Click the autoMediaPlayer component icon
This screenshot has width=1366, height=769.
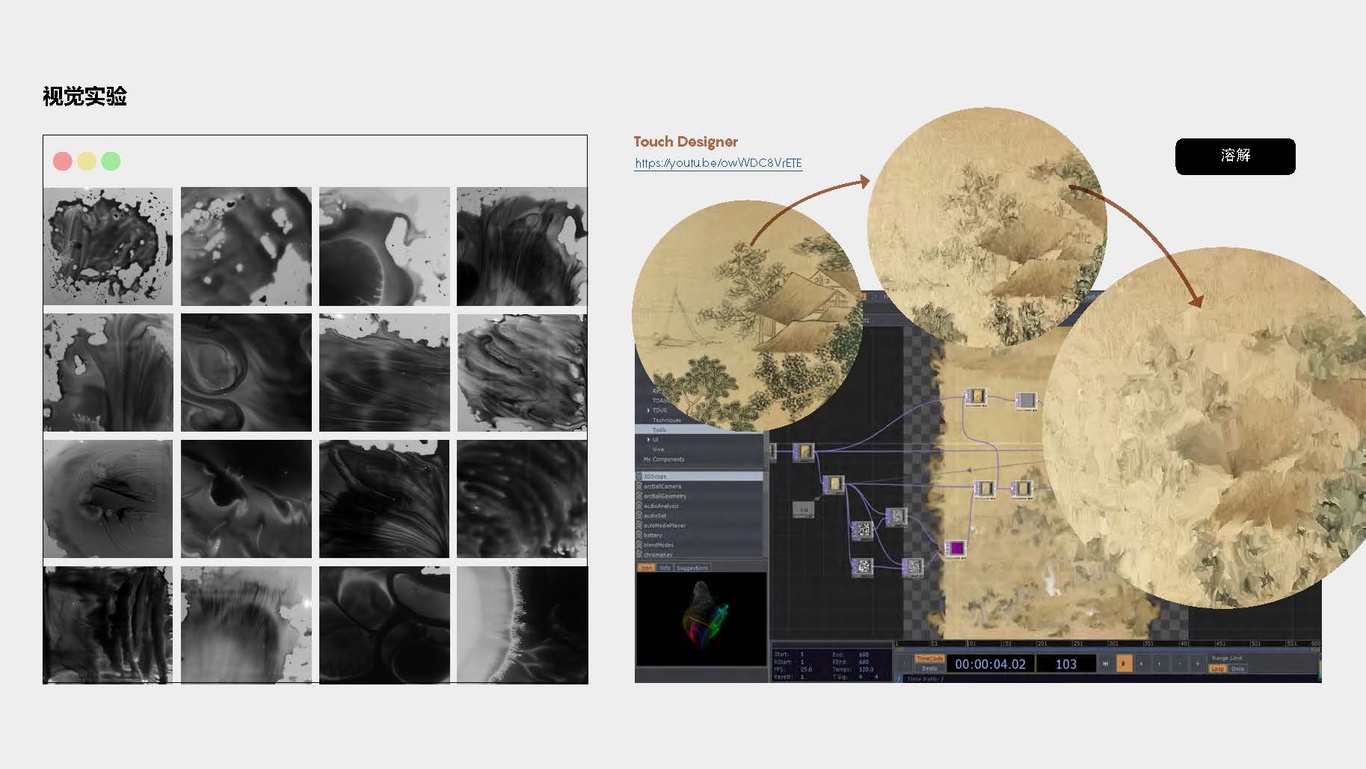coord(639,525)
